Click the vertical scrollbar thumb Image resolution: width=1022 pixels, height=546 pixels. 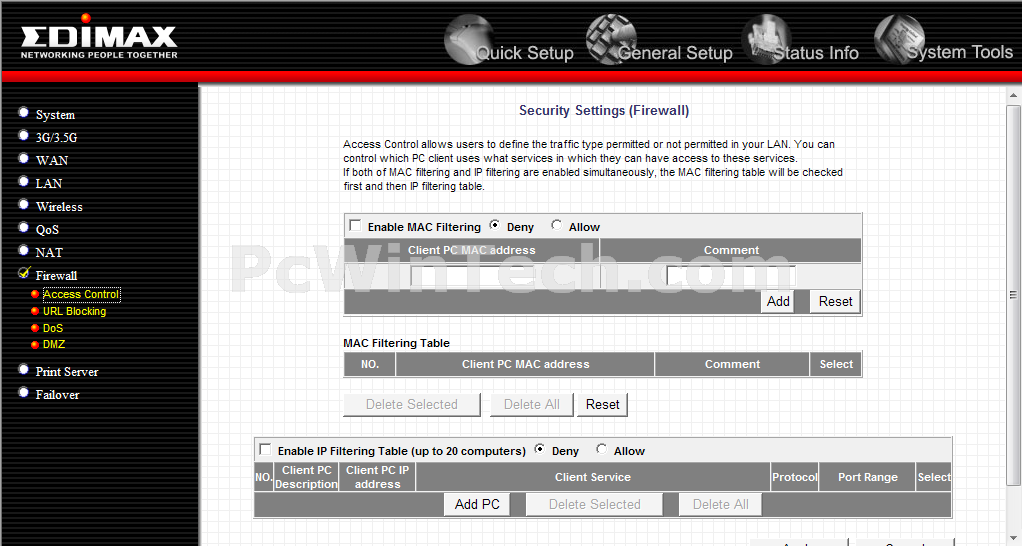[x=1014, y=295]
